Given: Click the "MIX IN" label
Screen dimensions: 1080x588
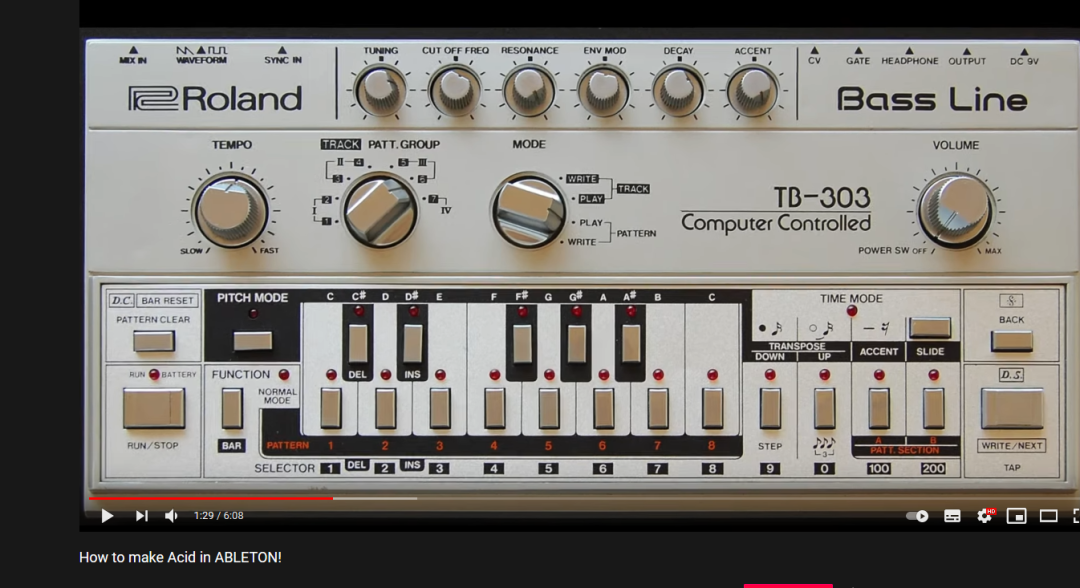Looking at the screenshot, I should tap(133, 60).
